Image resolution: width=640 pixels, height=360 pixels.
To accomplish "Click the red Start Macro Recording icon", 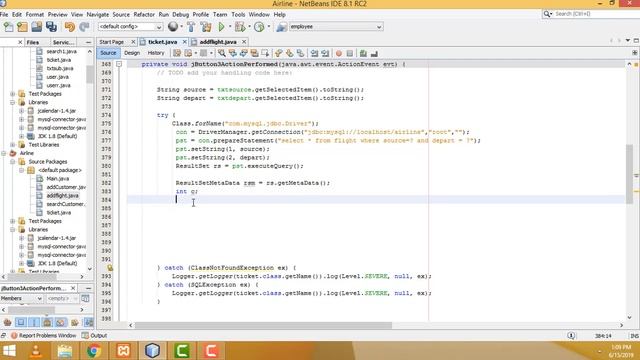I will pyautogui.click(x=339, y=53).
